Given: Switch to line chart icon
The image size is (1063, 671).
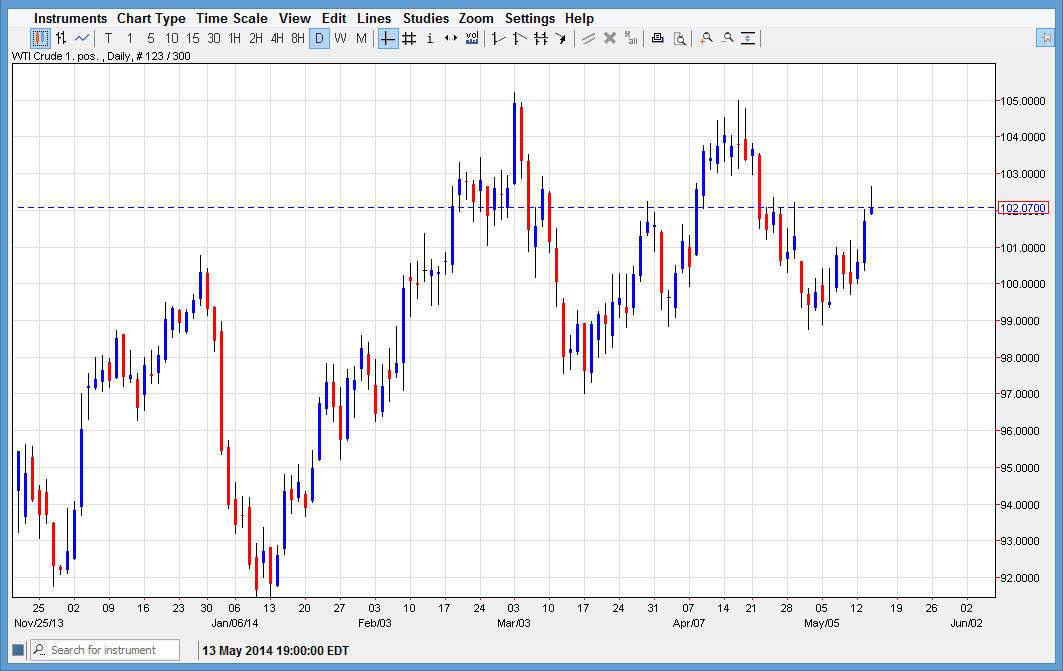Looking at the screenshot, I should coord(82,38).
